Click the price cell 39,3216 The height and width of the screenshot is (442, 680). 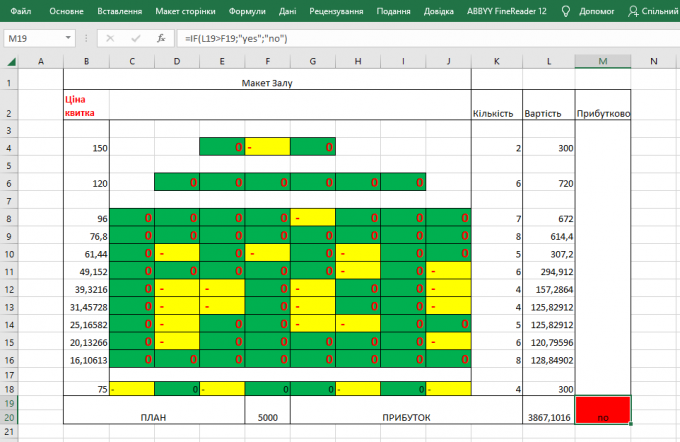coord(86,289)
